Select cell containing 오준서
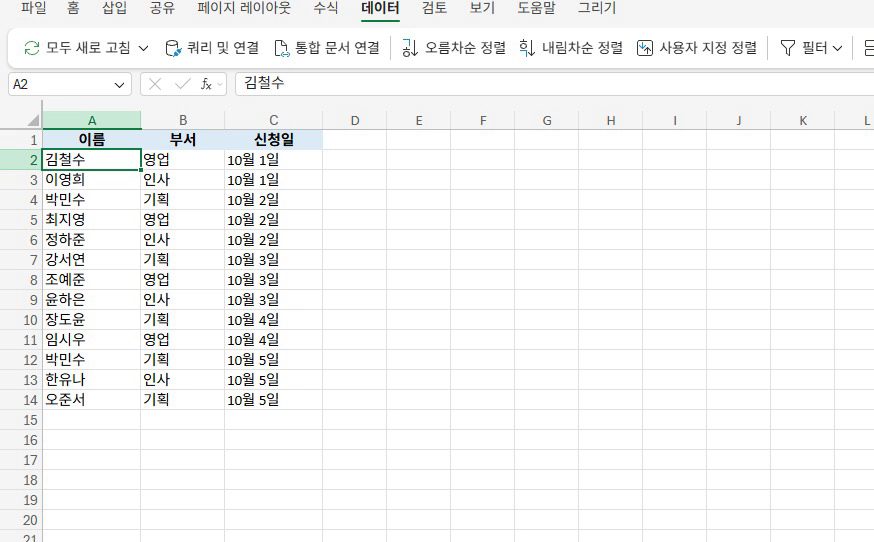Image resolution: width=874 pixels, height=542 pixels. [x=92, y=399]
